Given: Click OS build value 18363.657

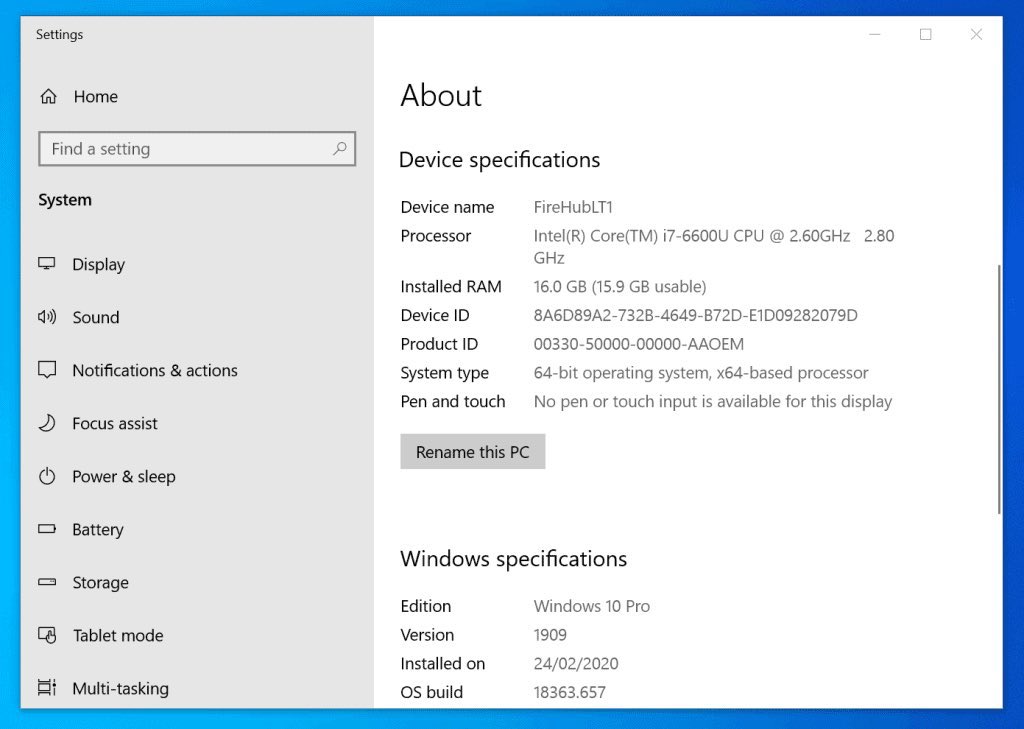Looking at the screenshot, I should point(569,692).
